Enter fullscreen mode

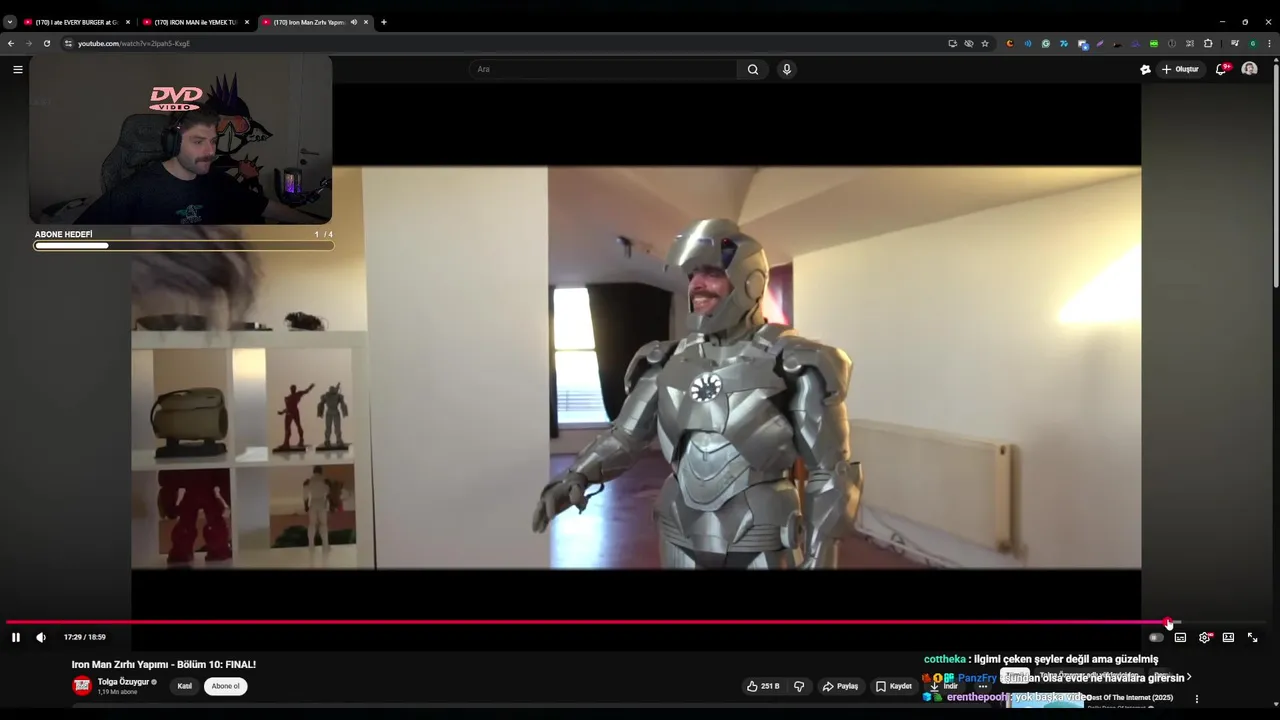pos(1252,637)
